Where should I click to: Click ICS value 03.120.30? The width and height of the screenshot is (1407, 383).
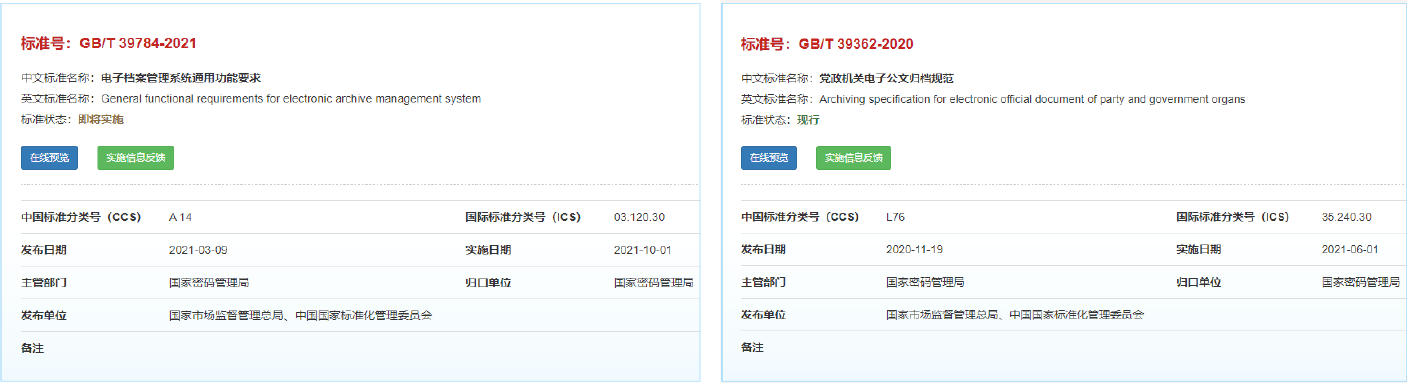point(639,217)
